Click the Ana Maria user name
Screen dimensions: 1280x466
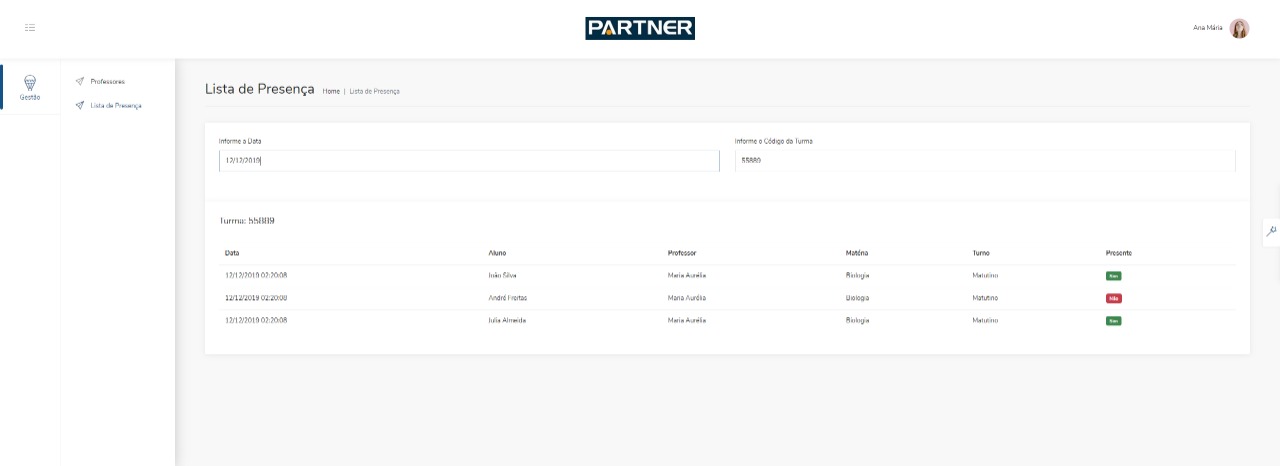tap(1207, 28)
